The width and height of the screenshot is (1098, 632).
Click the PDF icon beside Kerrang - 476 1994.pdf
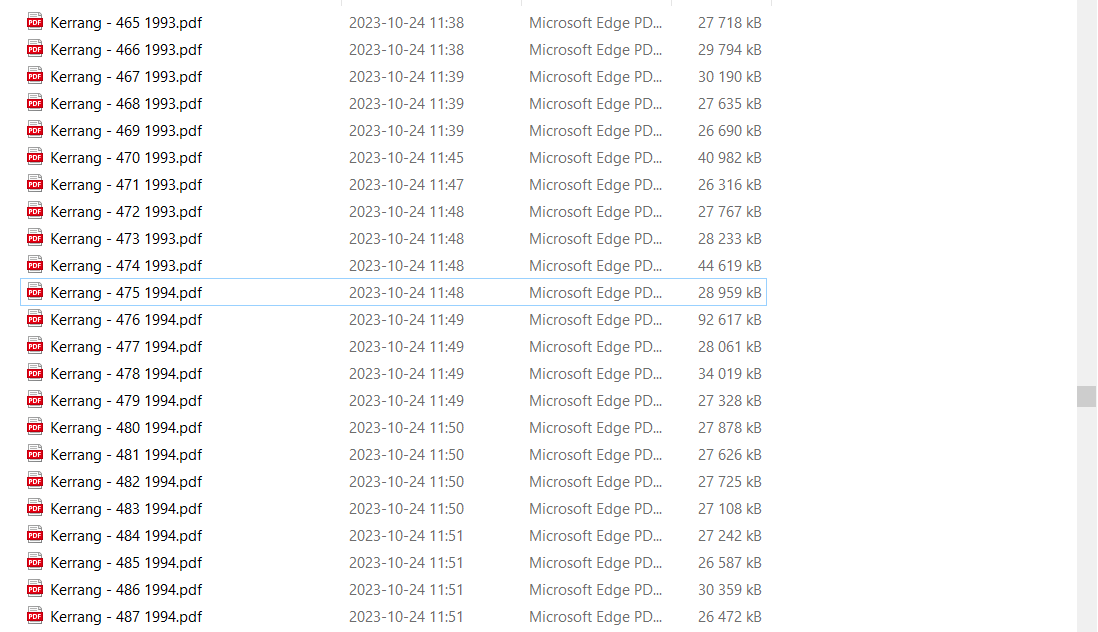34,319
